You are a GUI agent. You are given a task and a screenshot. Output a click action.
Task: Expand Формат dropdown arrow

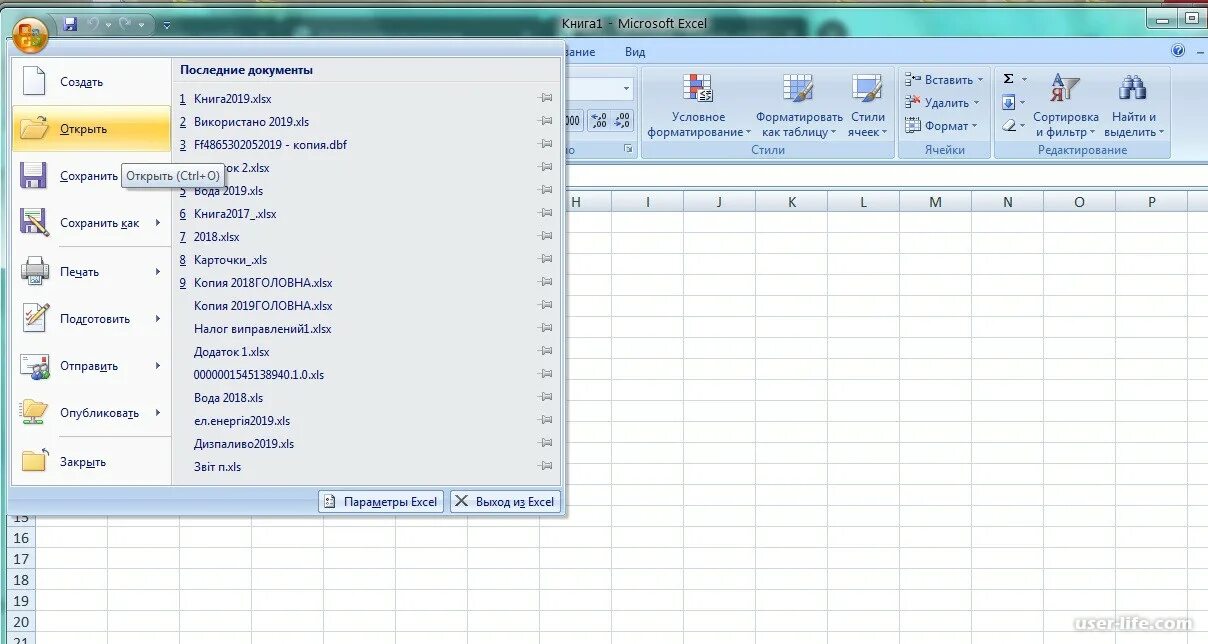click(x=975, y=126)
